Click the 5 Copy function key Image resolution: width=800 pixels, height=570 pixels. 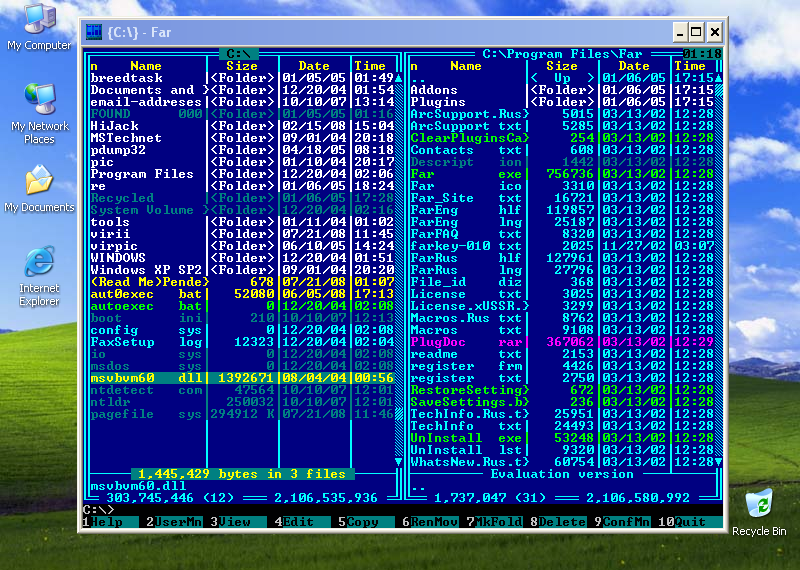[366, 522]
